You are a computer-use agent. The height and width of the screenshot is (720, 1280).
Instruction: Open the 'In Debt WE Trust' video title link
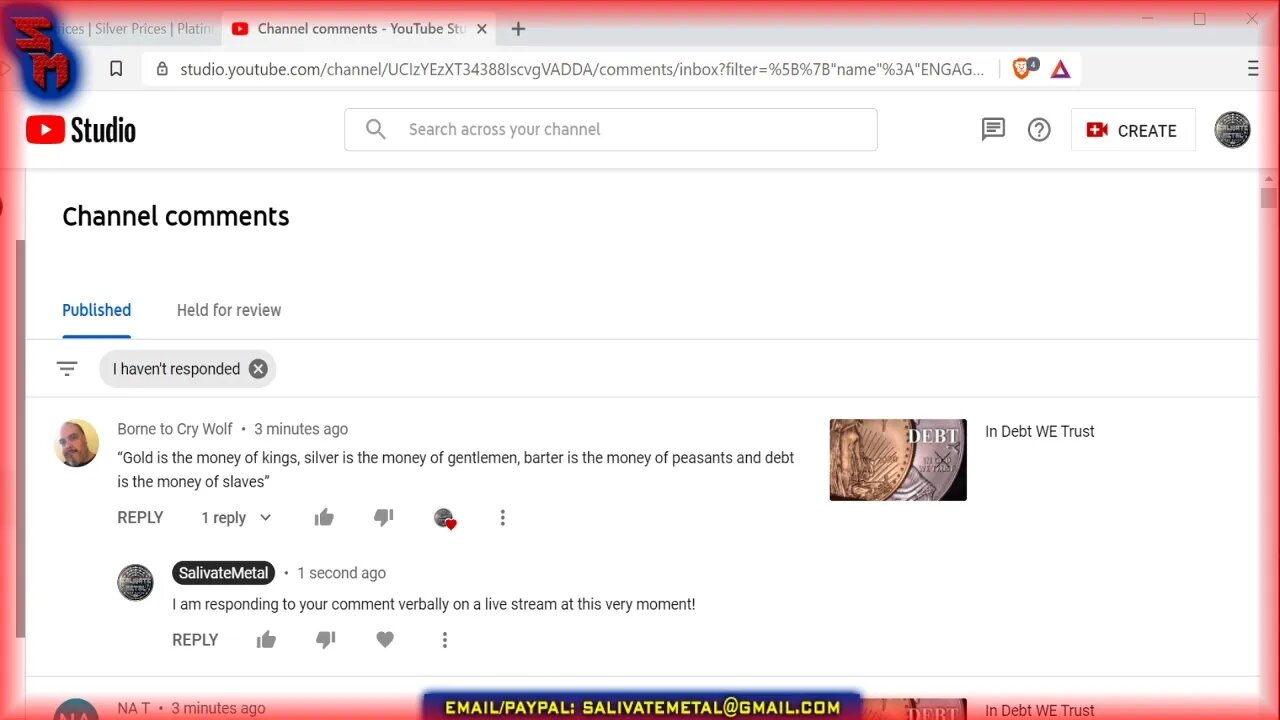coord(1040,431)
